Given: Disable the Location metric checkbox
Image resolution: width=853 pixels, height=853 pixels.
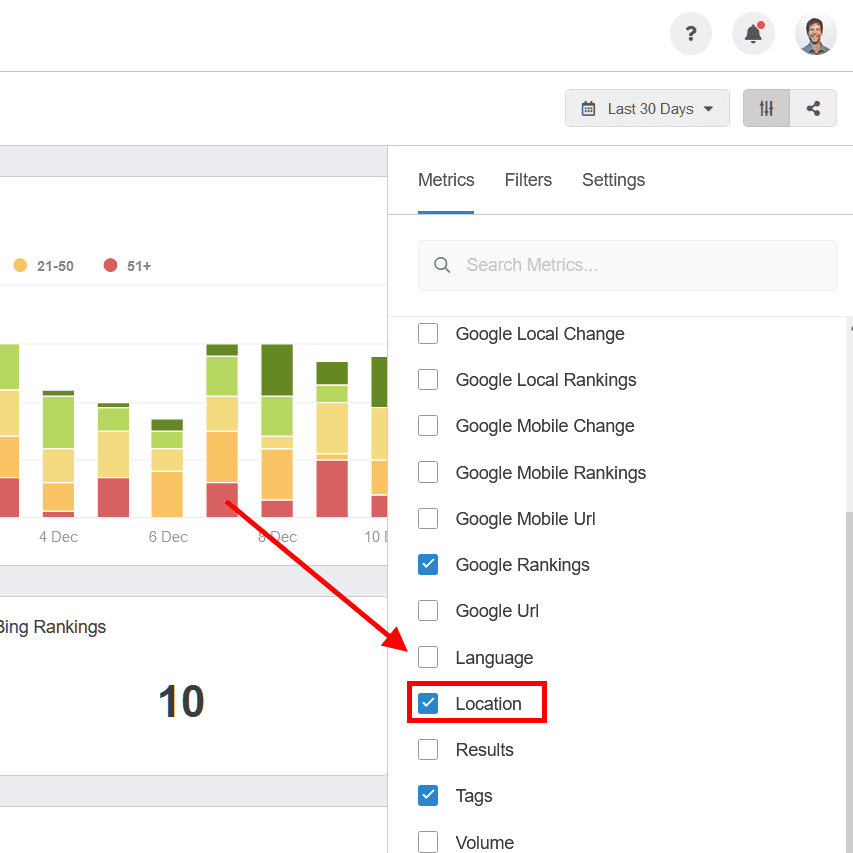Looking at the screenshot, I should pos(428,703).
